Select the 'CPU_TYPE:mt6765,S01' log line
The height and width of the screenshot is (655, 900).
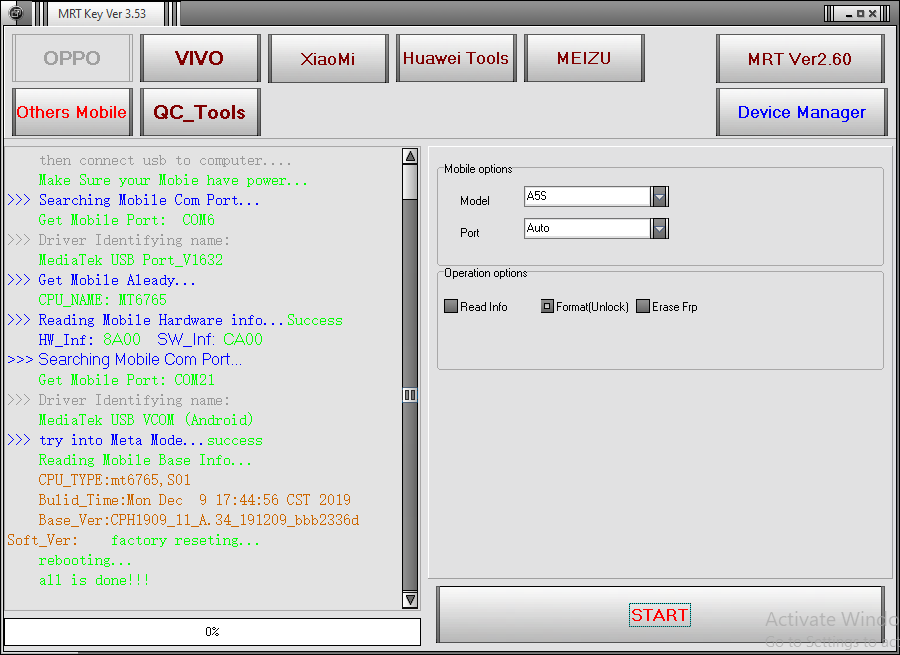click(x=115, y=480)
